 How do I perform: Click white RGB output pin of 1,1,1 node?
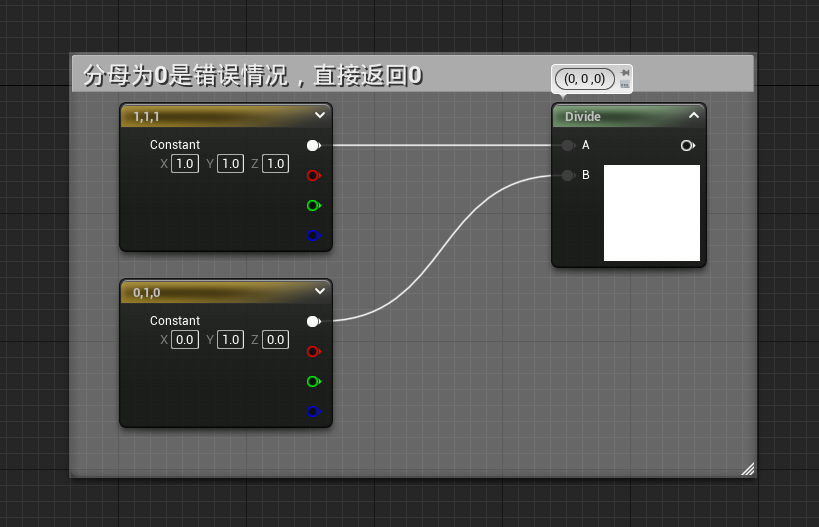[313, 146]
